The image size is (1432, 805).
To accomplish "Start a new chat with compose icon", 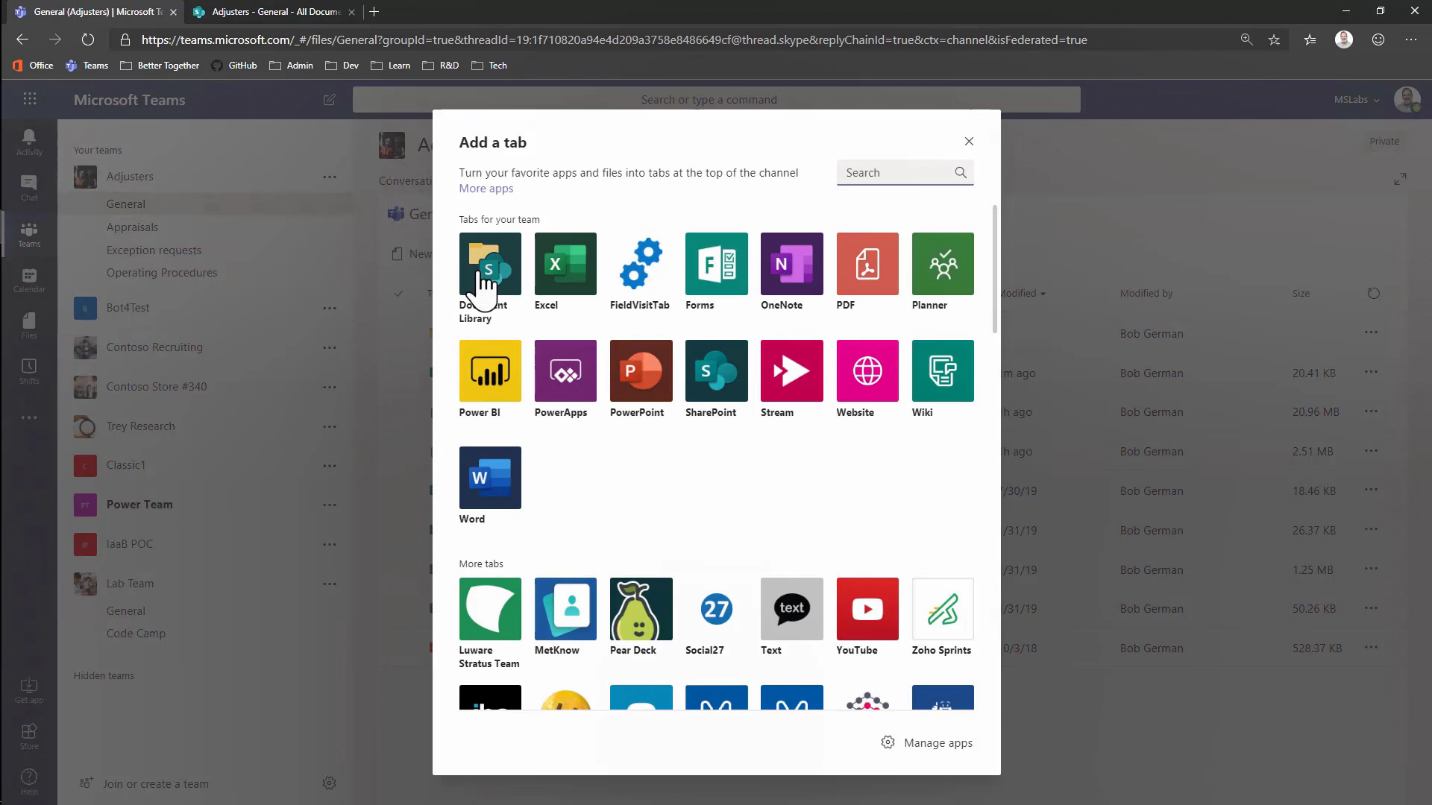I will [329, 100].
